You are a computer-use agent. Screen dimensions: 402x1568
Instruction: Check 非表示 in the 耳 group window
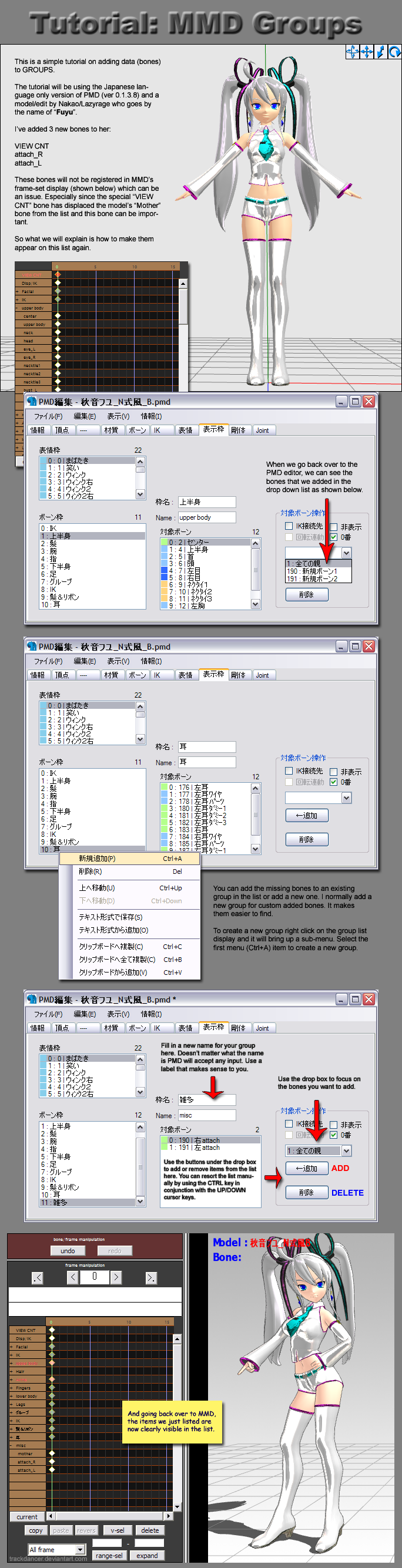333,771
